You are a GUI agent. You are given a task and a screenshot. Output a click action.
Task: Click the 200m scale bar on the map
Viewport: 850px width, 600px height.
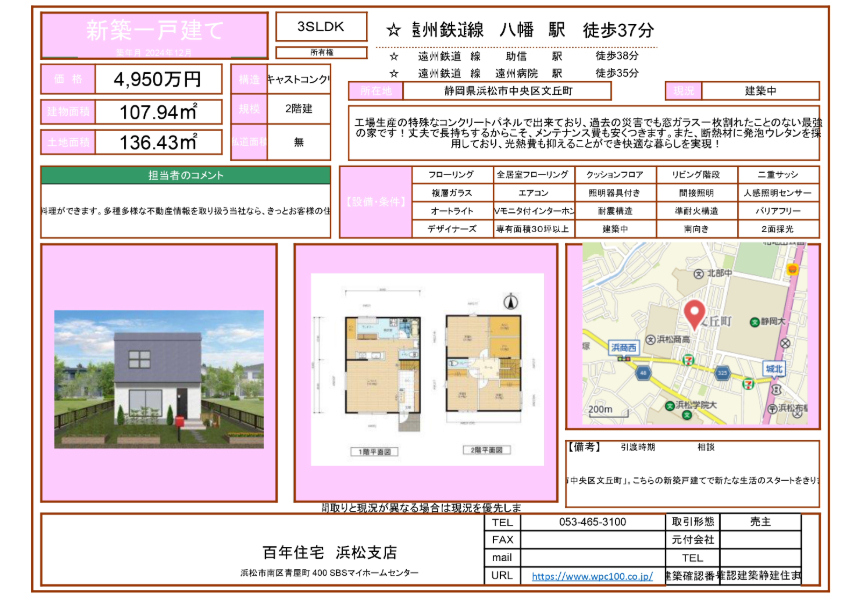tap(607, 410)
